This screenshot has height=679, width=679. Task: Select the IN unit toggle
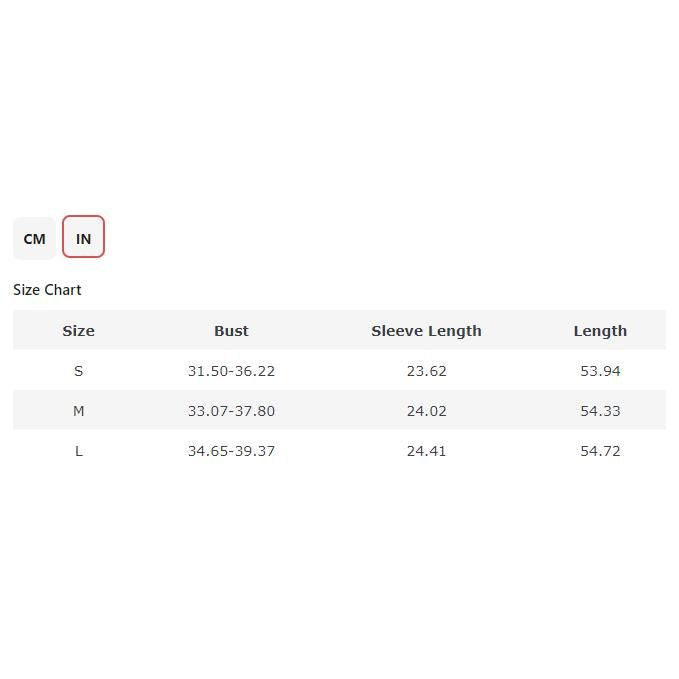83,238
